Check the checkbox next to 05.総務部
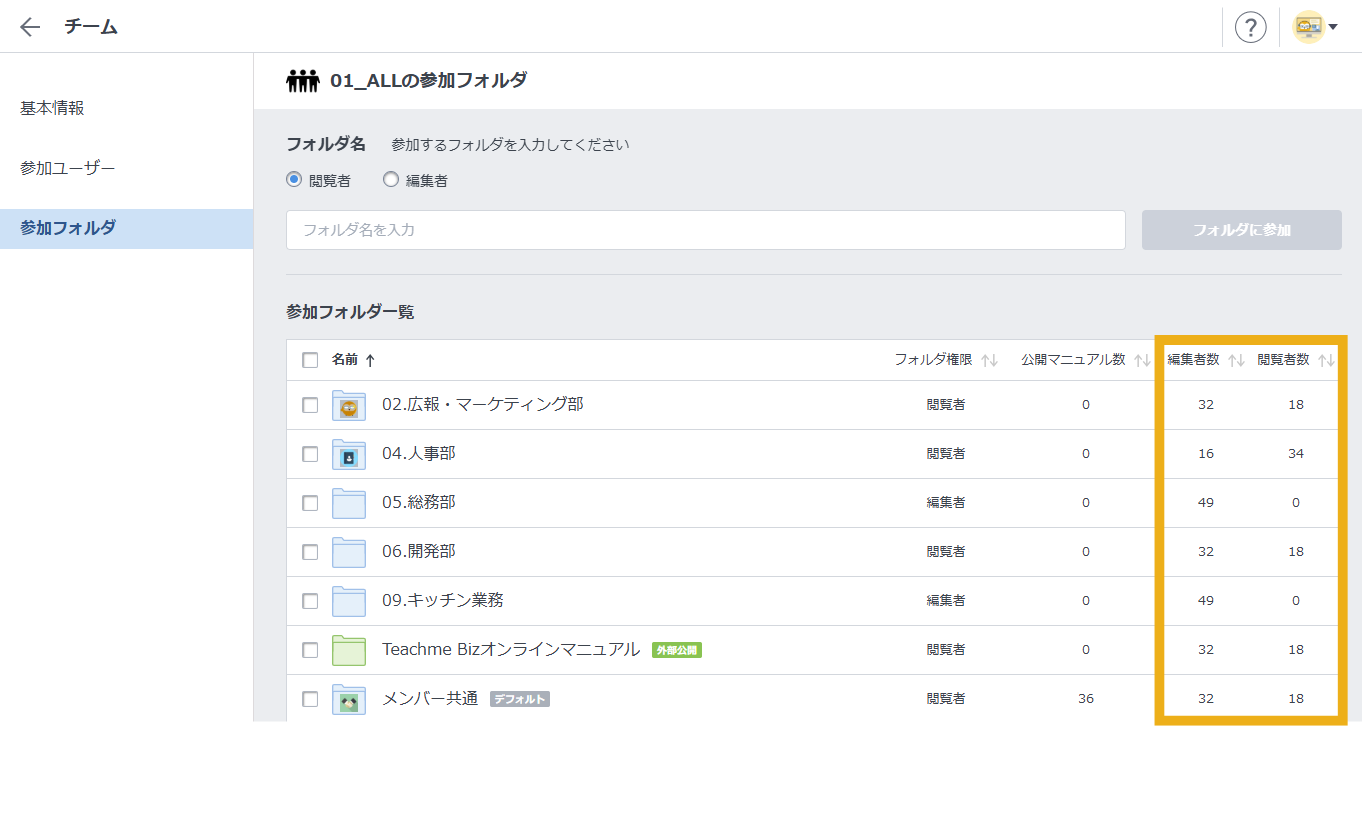The width and height of the screenshot is (1362, 813). [309, 502]
